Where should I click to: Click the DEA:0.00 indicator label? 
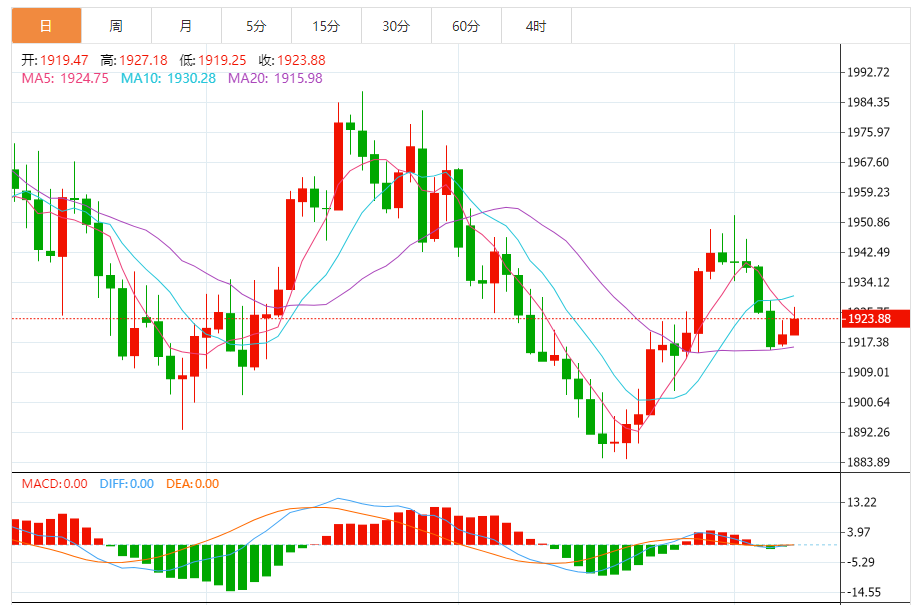click(x=192, y=484)
